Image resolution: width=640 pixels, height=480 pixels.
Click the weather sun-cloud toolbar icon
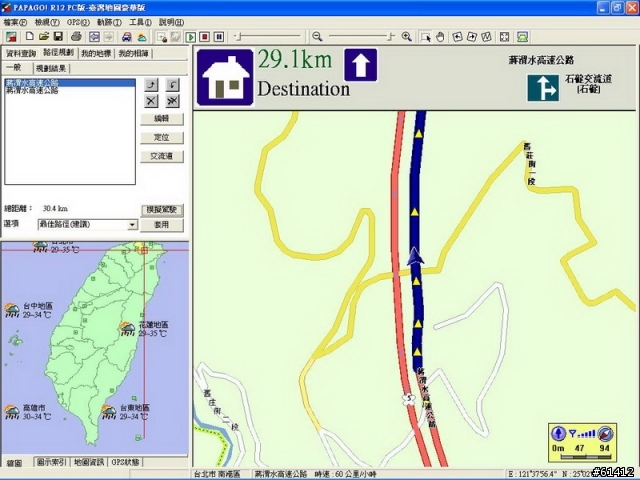(x=142, y=37)
